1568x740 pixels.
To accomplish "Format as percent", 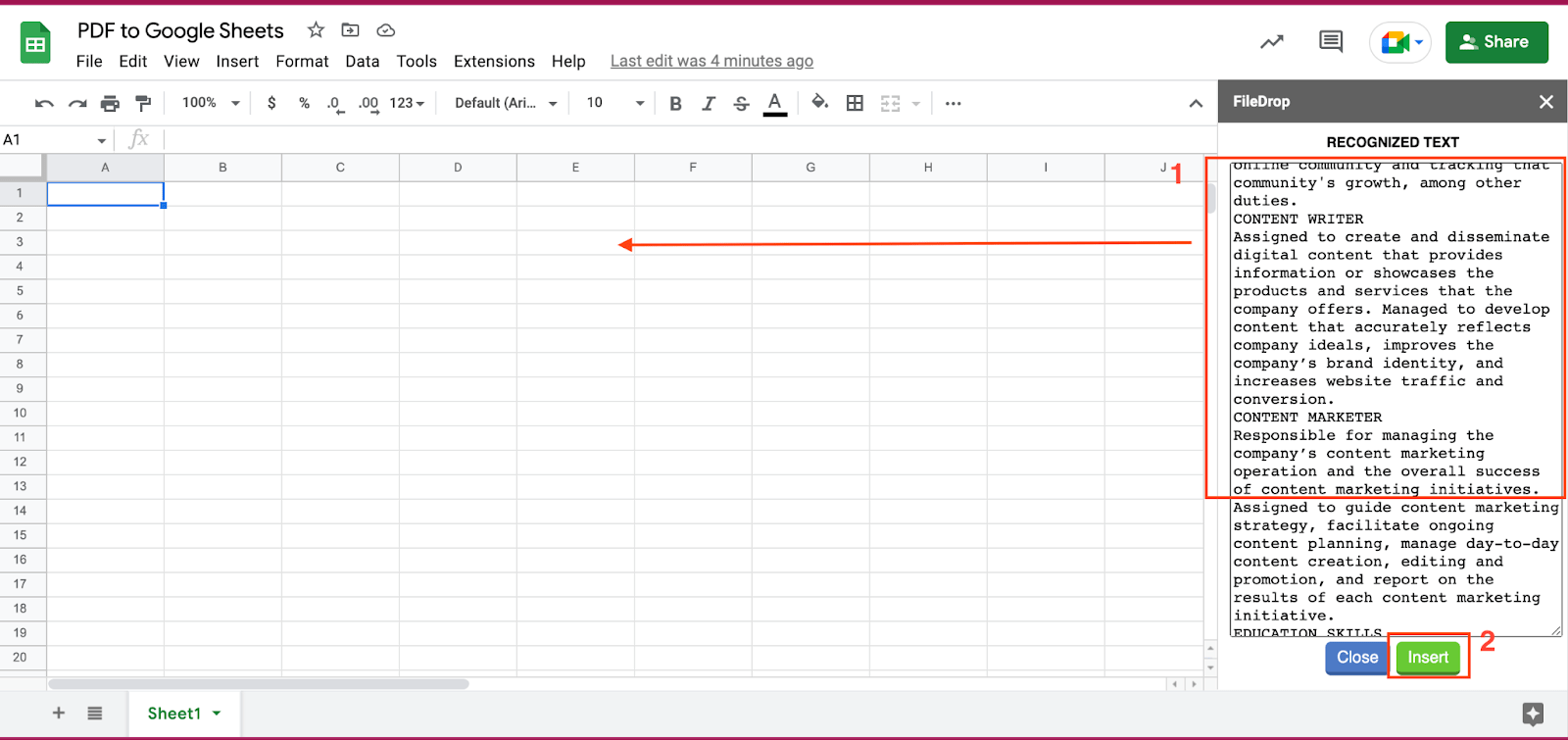I will pos(304,103).
